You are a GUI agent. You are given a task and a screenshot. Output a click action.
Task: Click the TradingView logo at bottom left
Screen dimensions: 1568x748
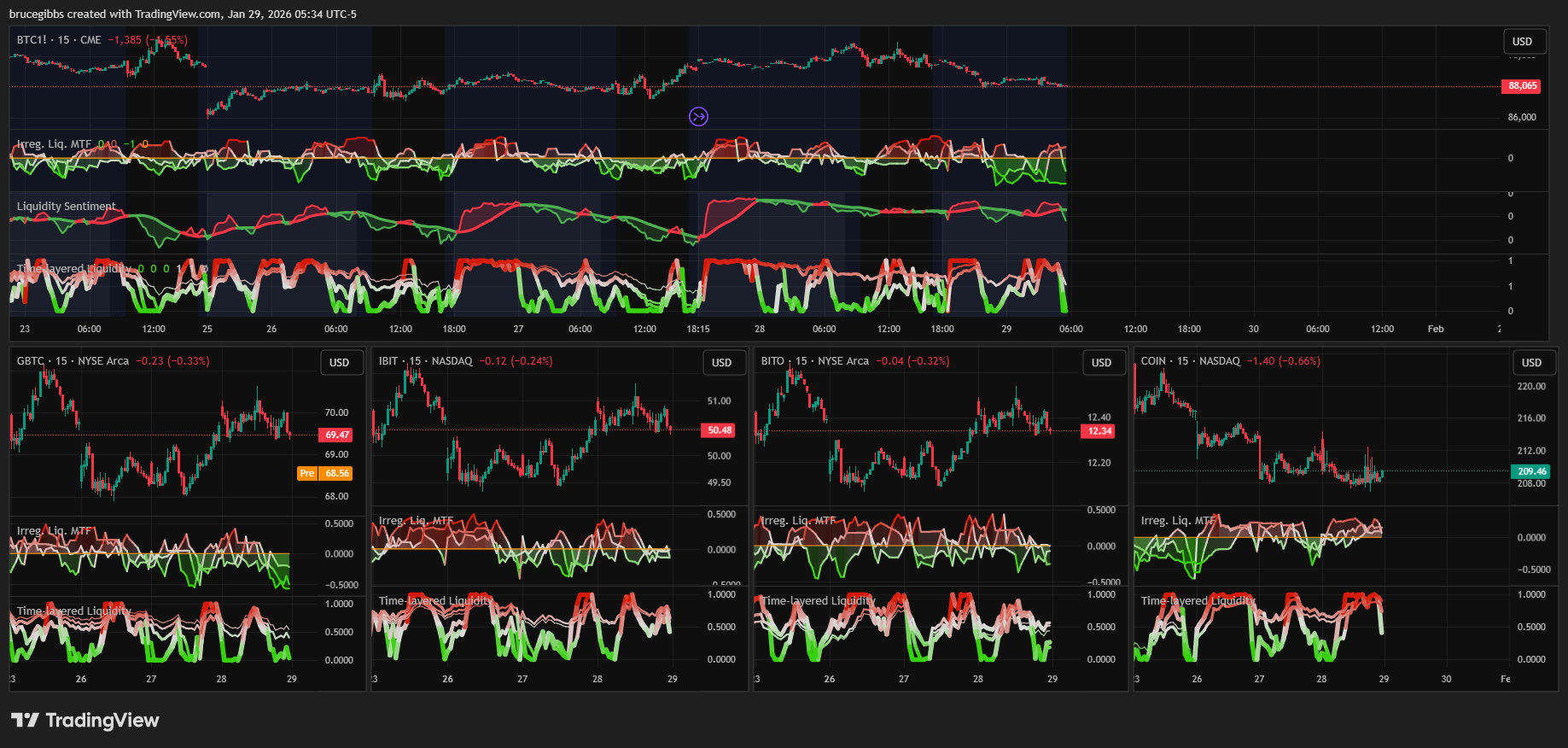point(85,721)
